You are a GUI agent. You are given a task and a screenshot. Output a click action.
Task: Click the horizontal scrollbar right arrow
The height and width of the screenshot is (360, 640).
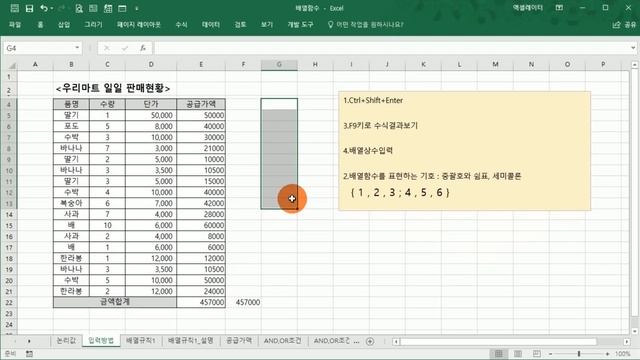point(627,342)
